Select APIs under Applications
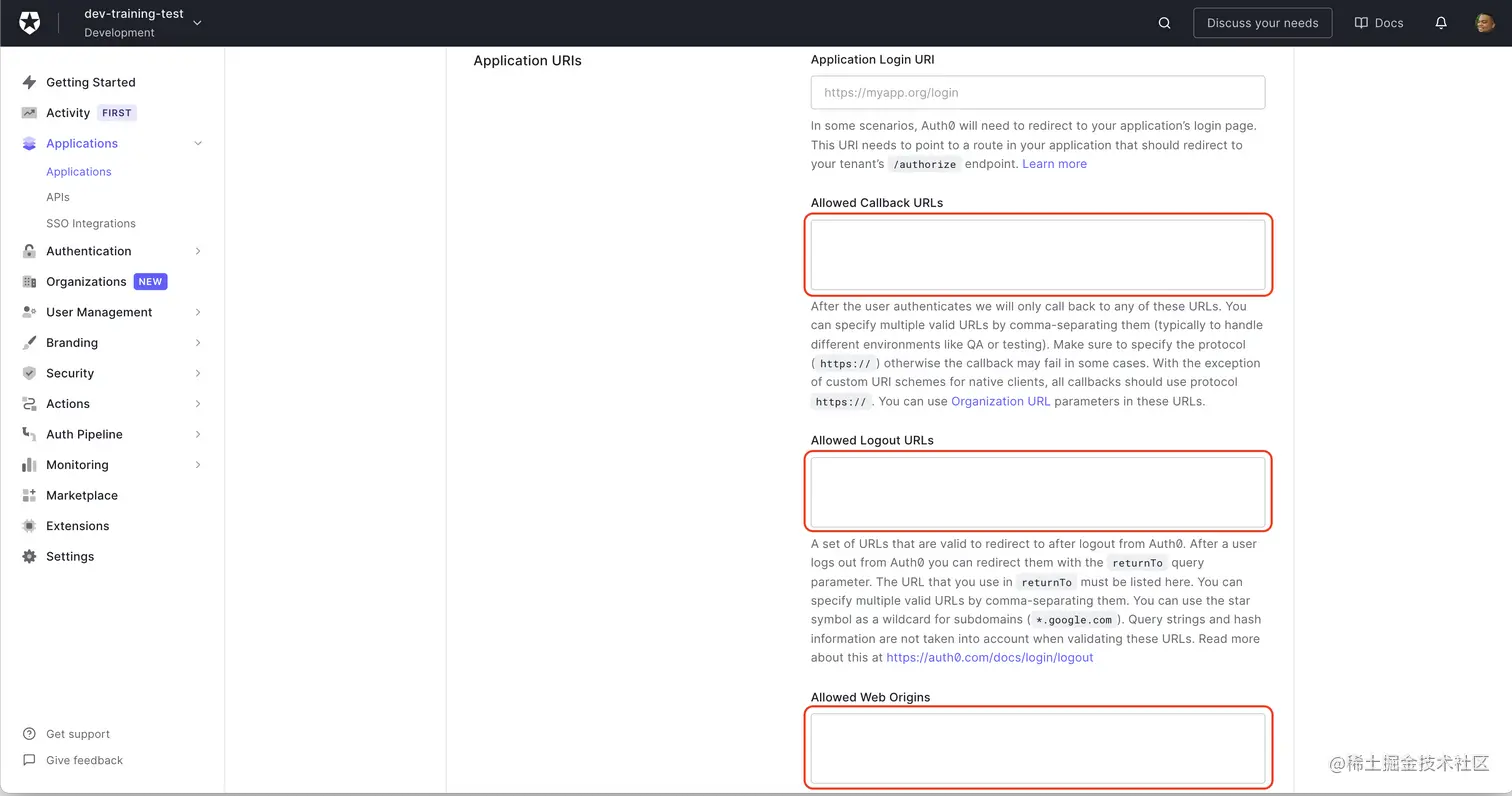 tap(57, 197)
